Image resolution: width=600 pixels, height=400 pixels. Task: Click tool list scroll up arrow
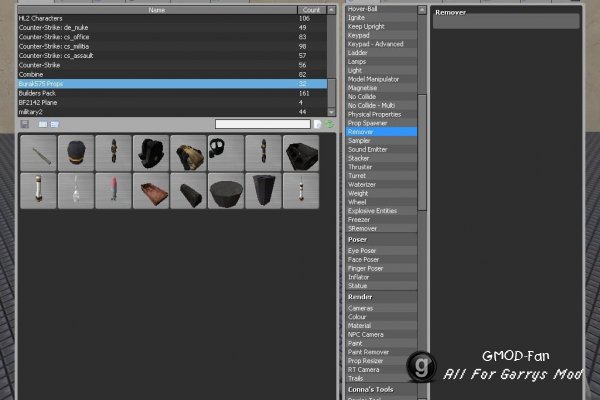(x=422, y=10)
